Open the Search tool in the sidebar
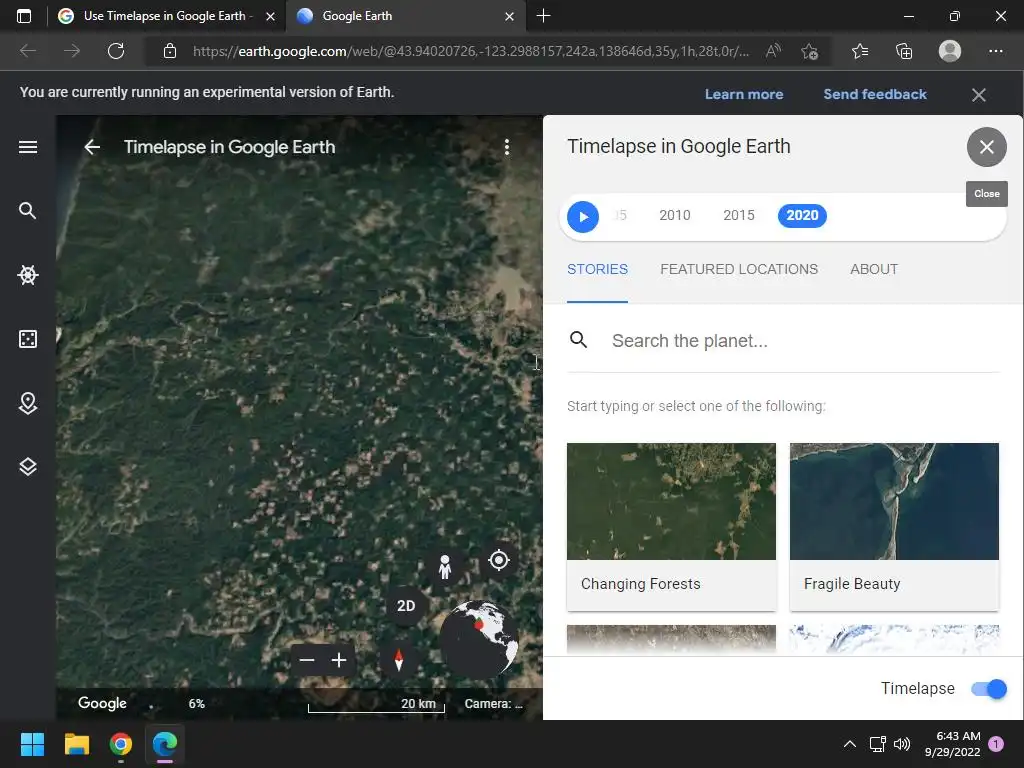1024x768 pixels. tap(27, 210)
